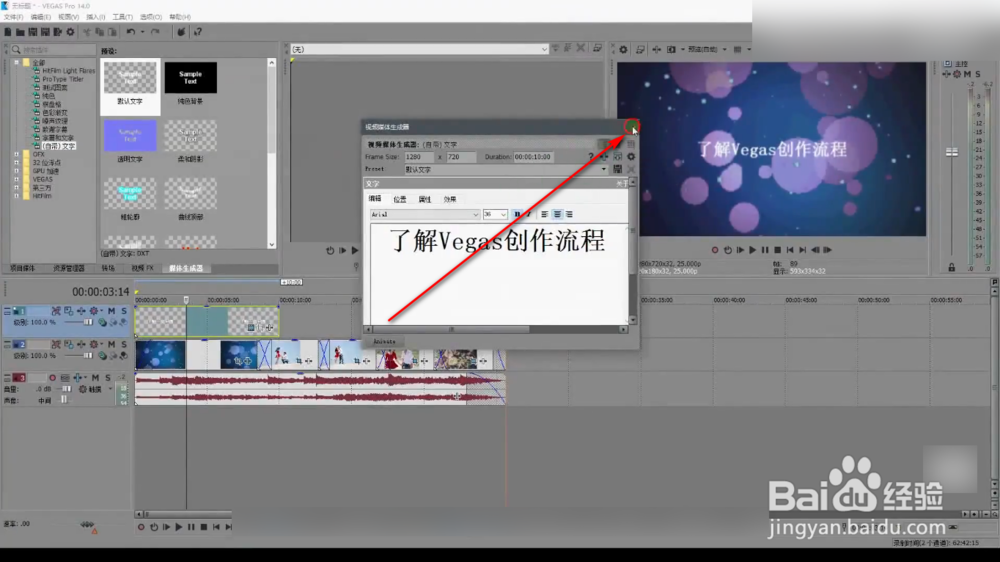This screenshot has height=562, width=1000.
Task: Click the Frame Size width field 1280
Action: click(x=419, y=157)
